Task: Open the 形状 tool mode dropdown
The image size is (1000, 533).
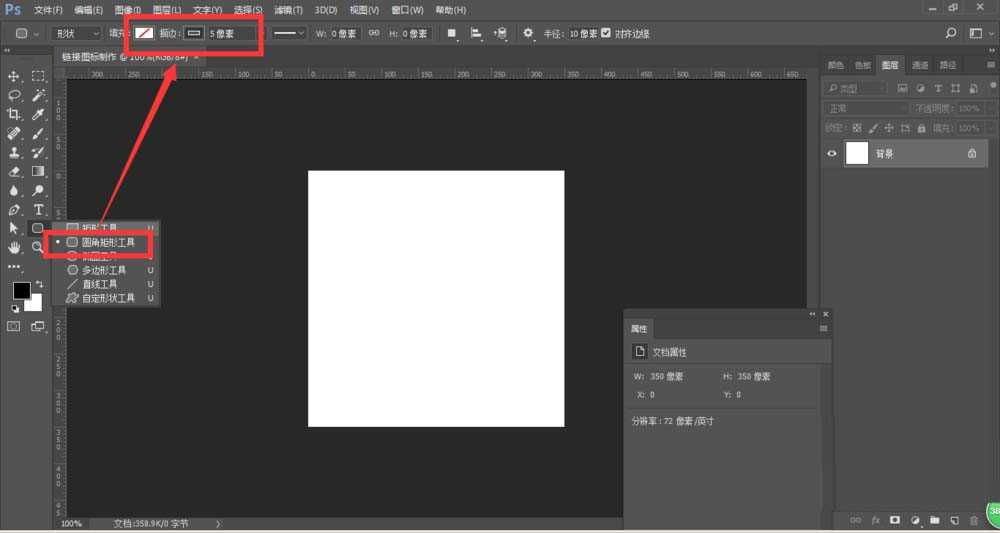Action: [x=76, y=33]
